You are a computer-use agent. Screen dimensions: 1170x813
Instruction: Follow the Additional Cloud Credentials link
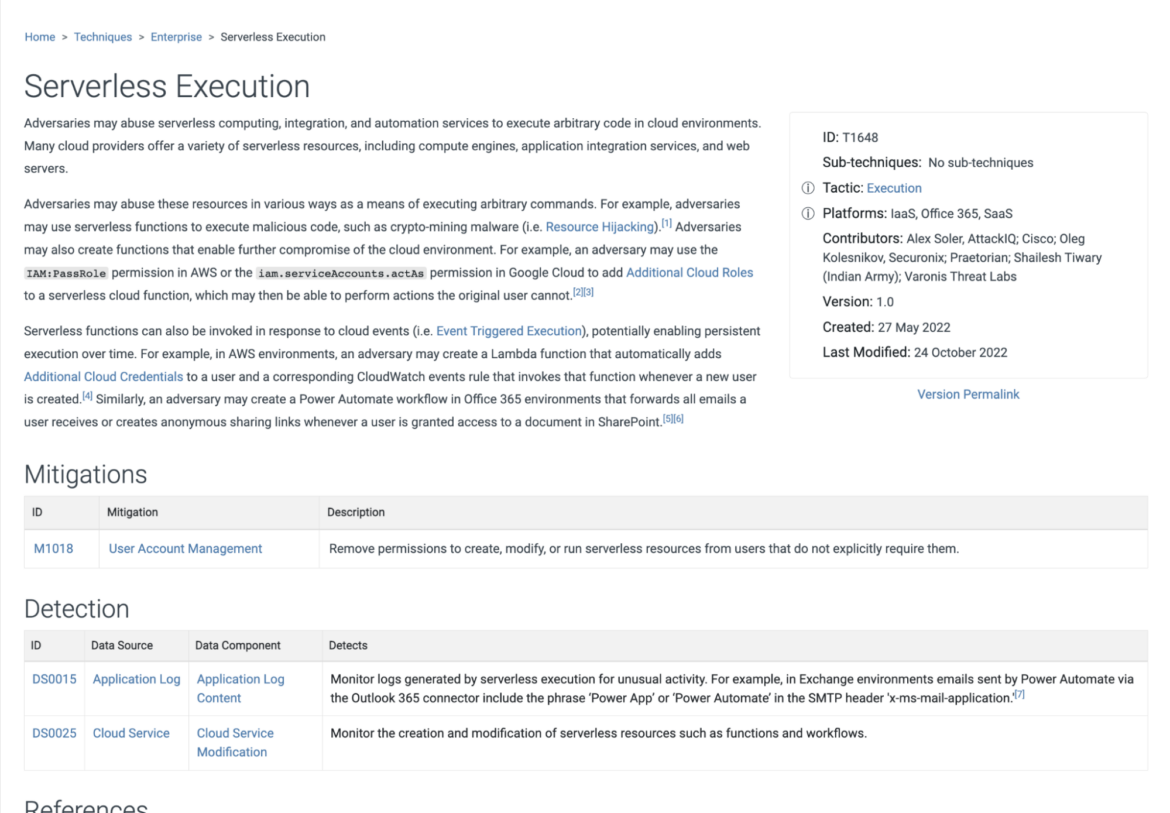click(x=103, y=377)
